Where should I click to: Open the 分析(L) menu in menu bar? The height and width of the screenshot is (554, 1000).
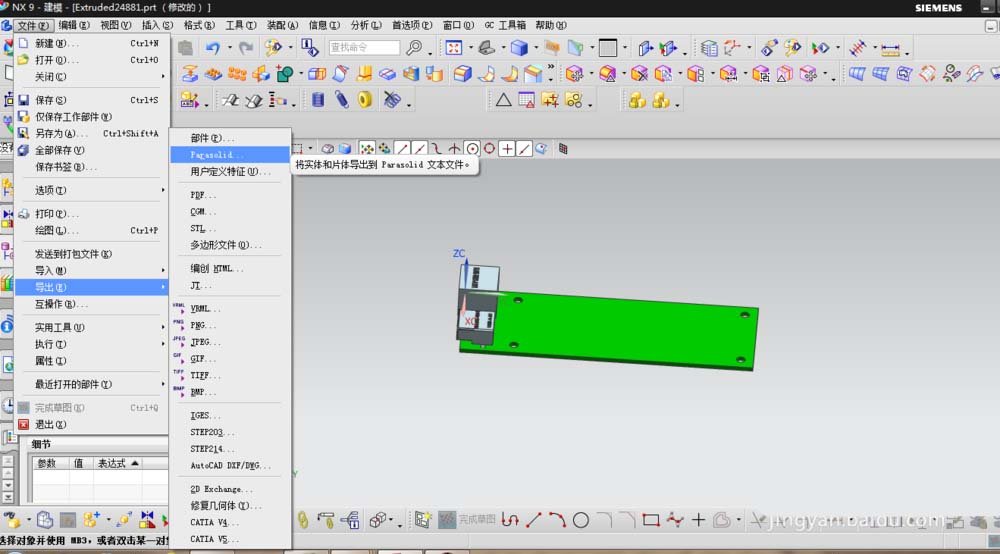click(365, 25)
